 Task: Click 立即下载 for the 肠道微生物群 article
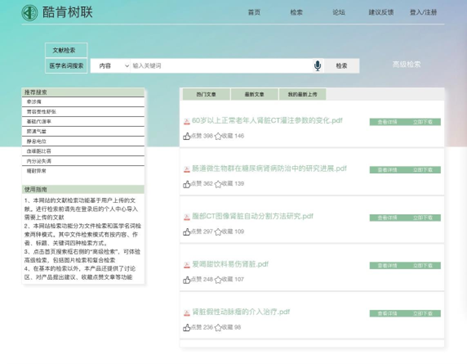pos(423,170)
